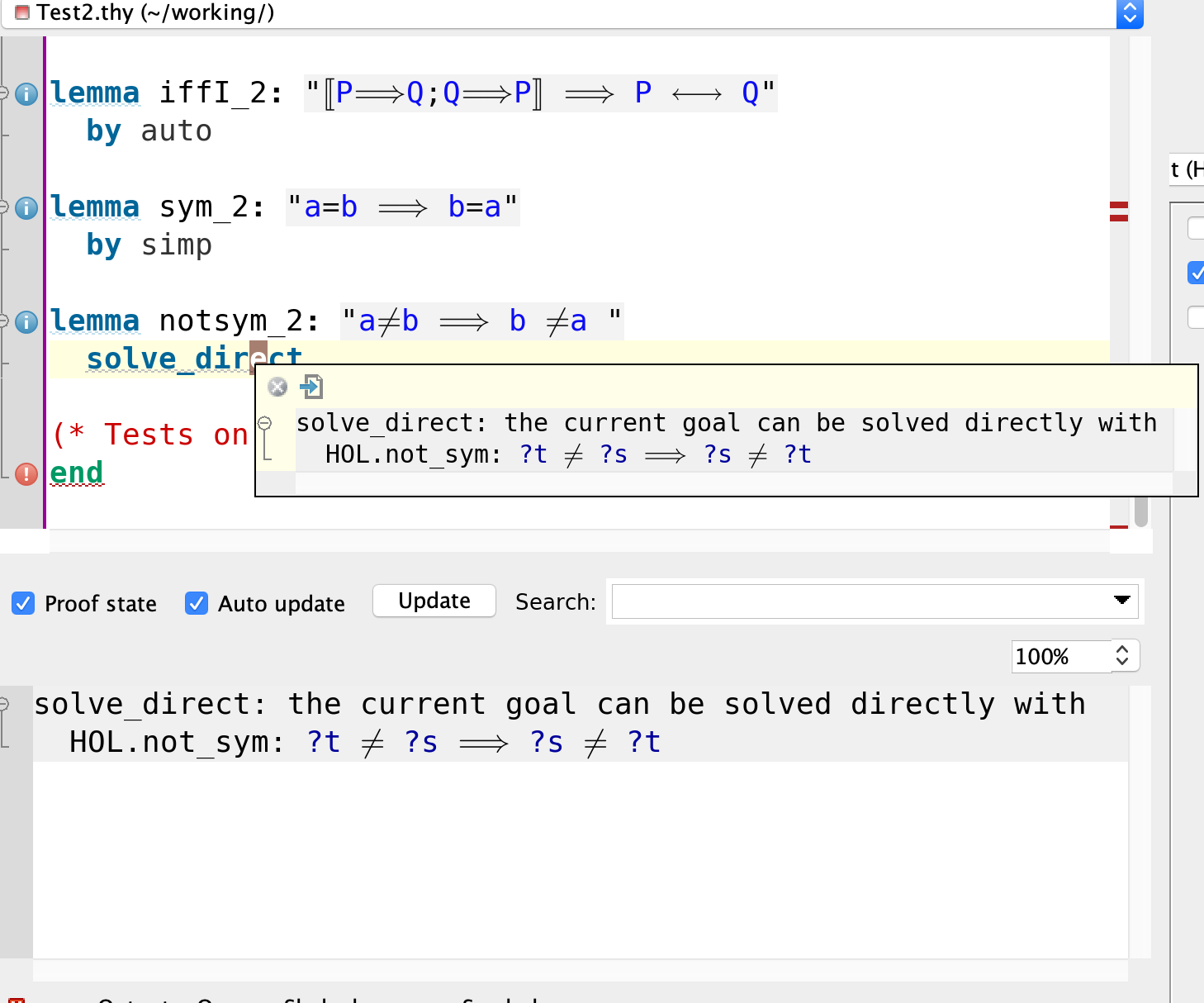Click the info icon beside lemma sym_2
This screenshot has height=1003, width=1204.
point(26,207)
